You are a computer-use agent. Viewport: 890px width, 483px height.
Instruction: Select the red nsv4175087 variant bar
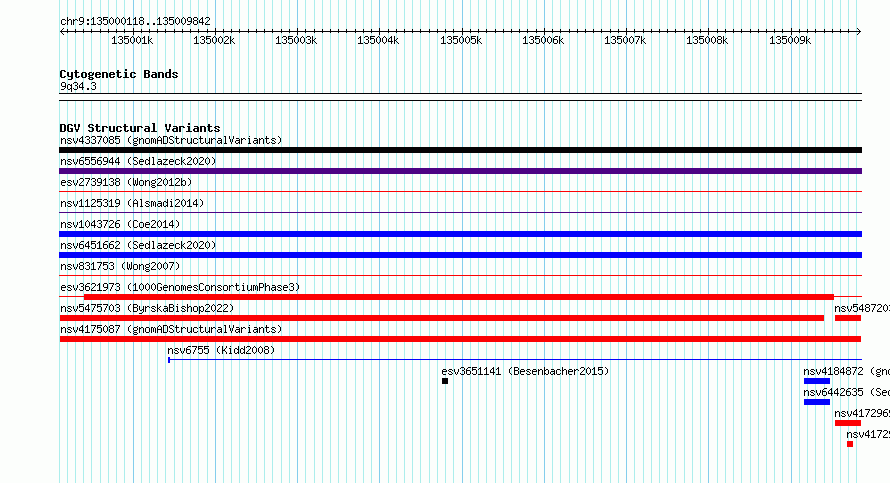[460, 339]
